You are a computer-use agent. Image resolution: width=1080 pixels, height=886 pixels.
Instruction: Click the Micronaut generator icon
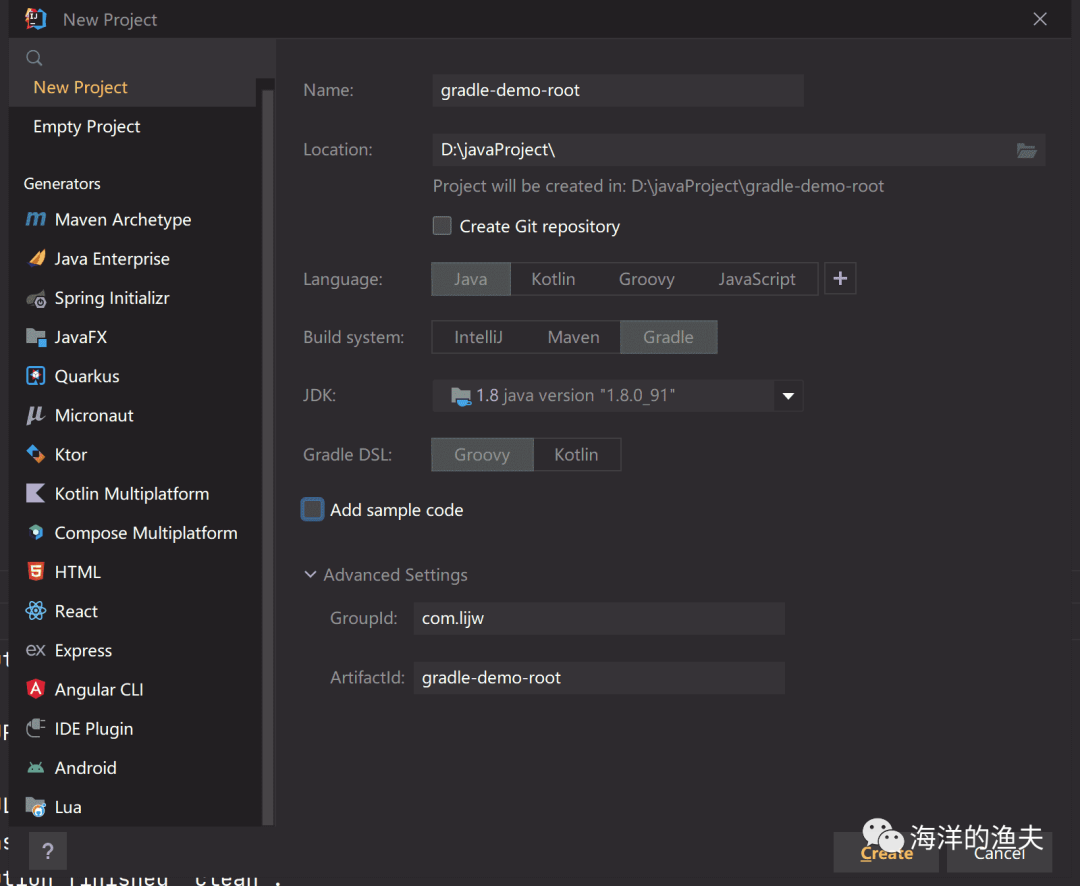pyautogui.click(x=36, y=415)
